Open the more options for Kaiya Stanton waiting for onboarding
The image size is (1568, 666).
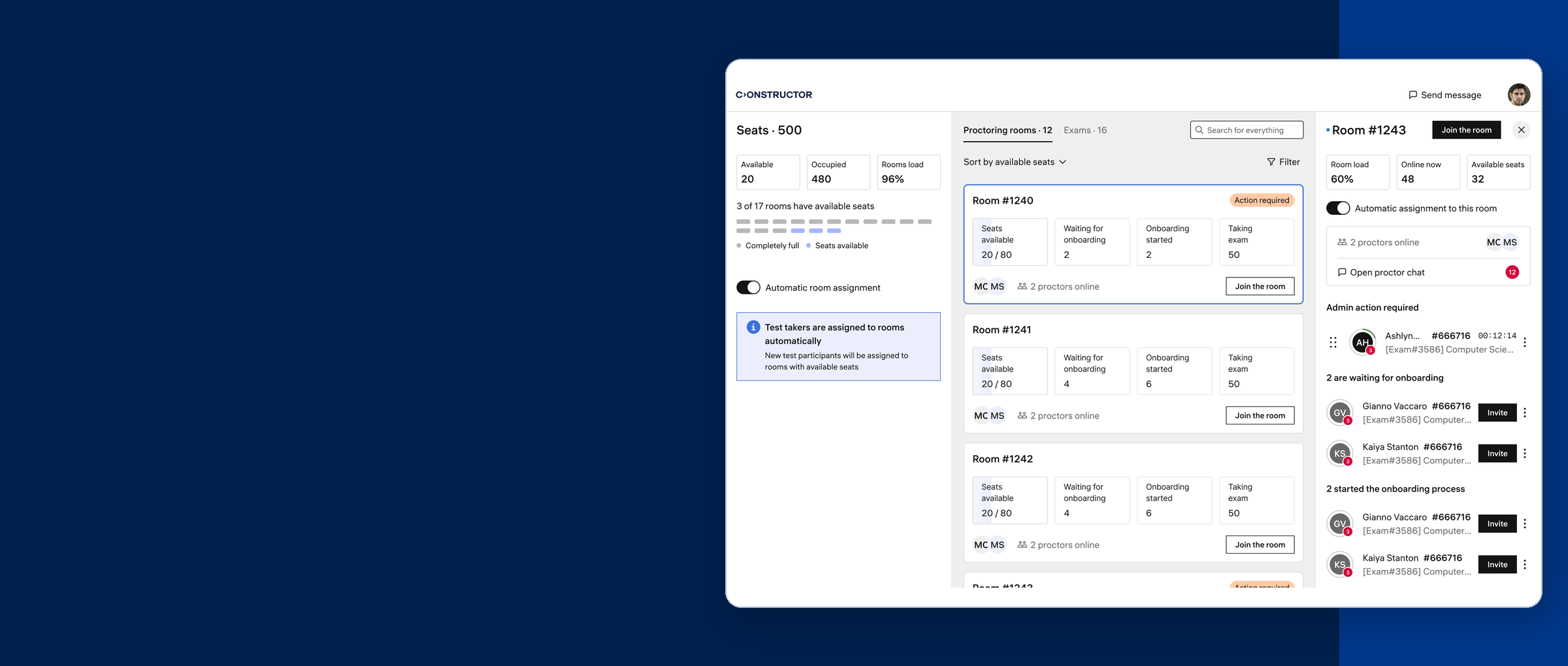pos(1524,453)
